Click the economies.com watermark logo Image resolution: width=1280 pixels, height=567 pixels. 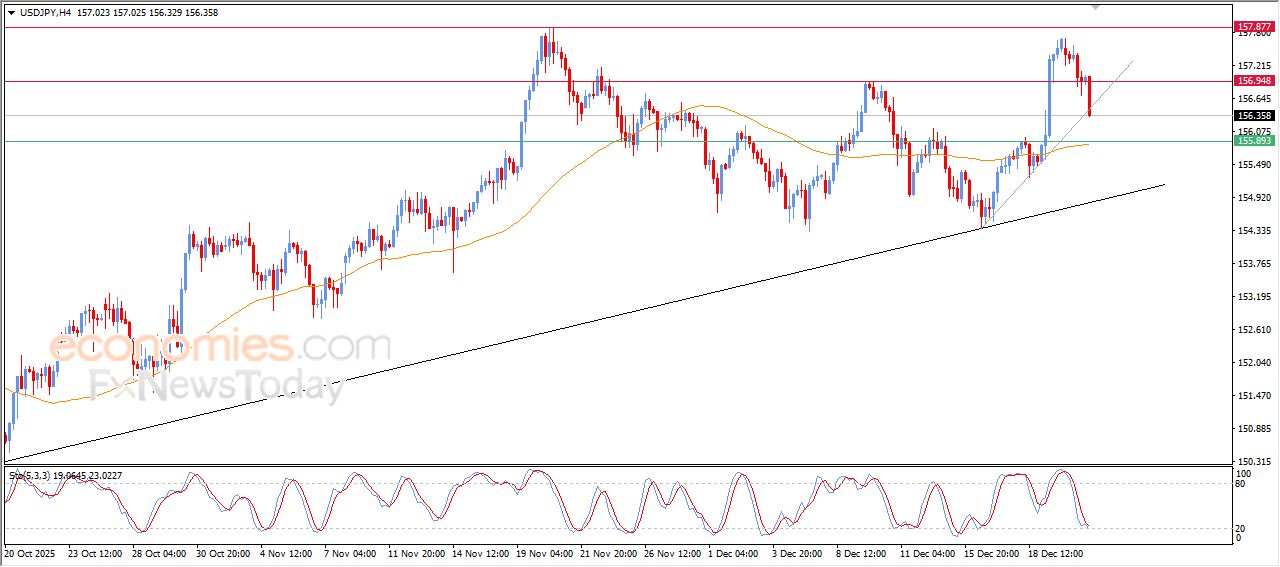[x=220, y=347]
